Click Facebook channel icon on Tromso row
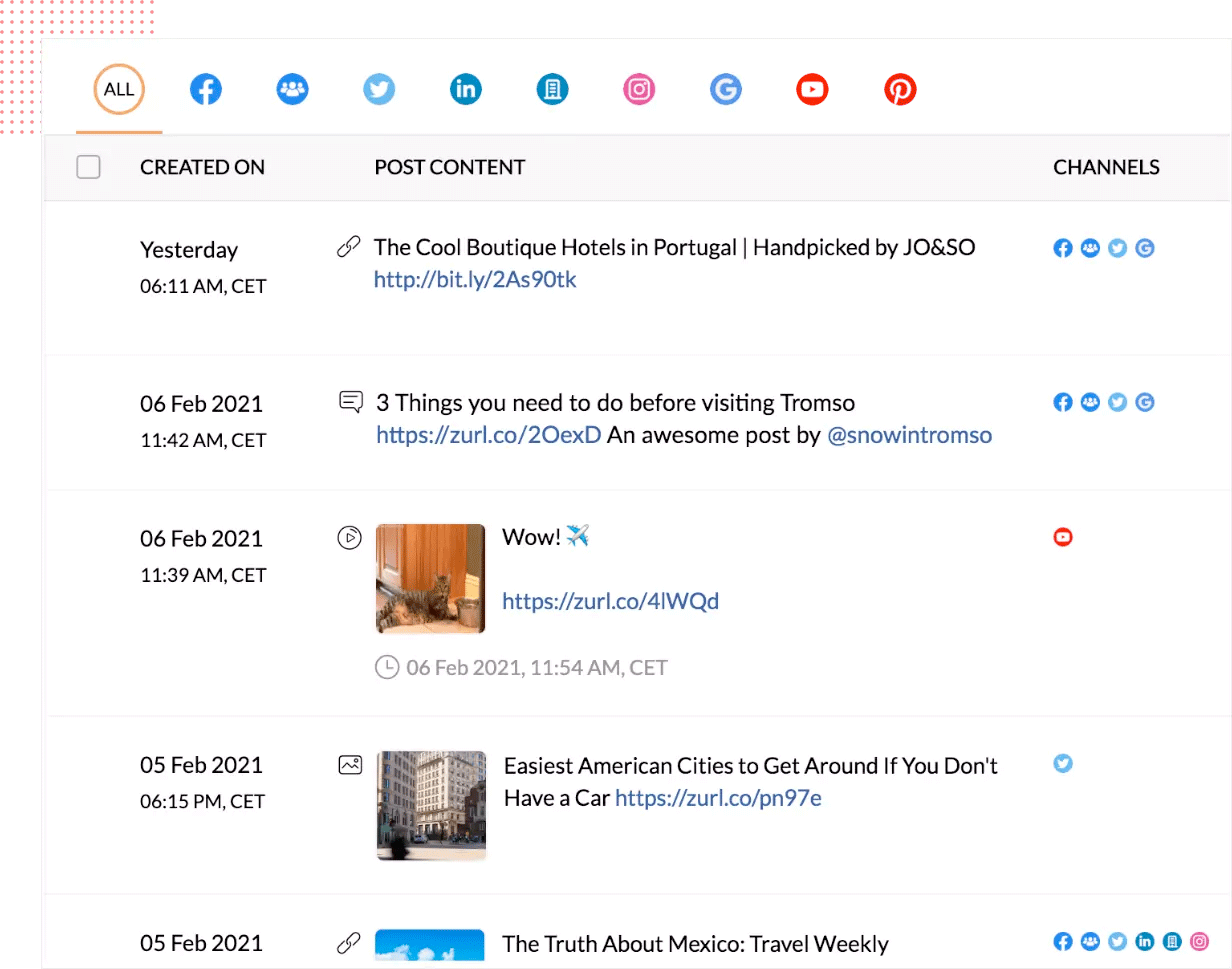Screen dimensions: 1232x969 tap(1063, 402)
